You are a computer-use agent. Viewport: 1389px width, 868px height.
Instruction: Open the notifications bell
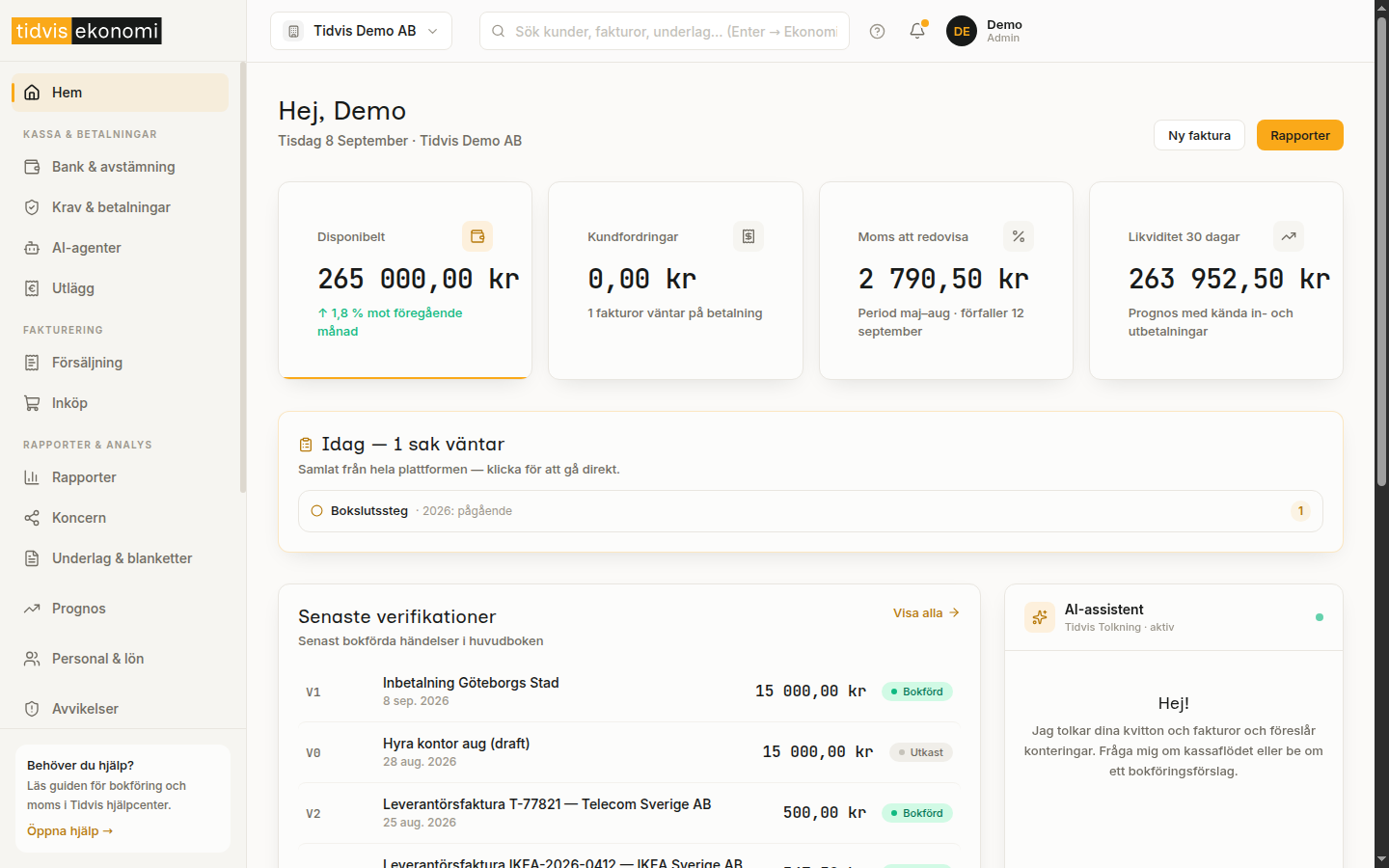(917, 31)
